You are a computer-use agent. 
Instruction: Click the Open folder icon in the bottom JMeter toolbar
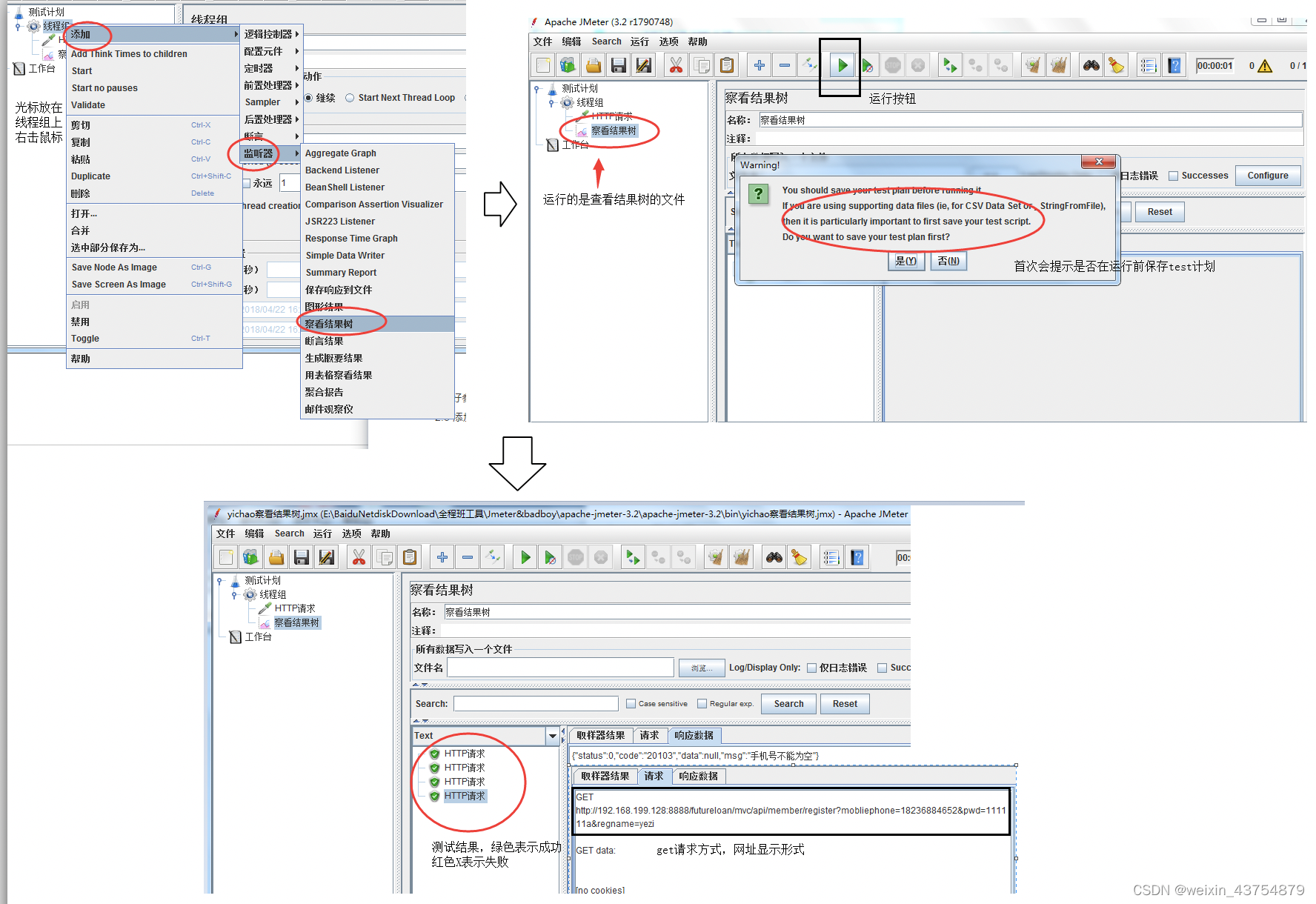pos(276,557)
